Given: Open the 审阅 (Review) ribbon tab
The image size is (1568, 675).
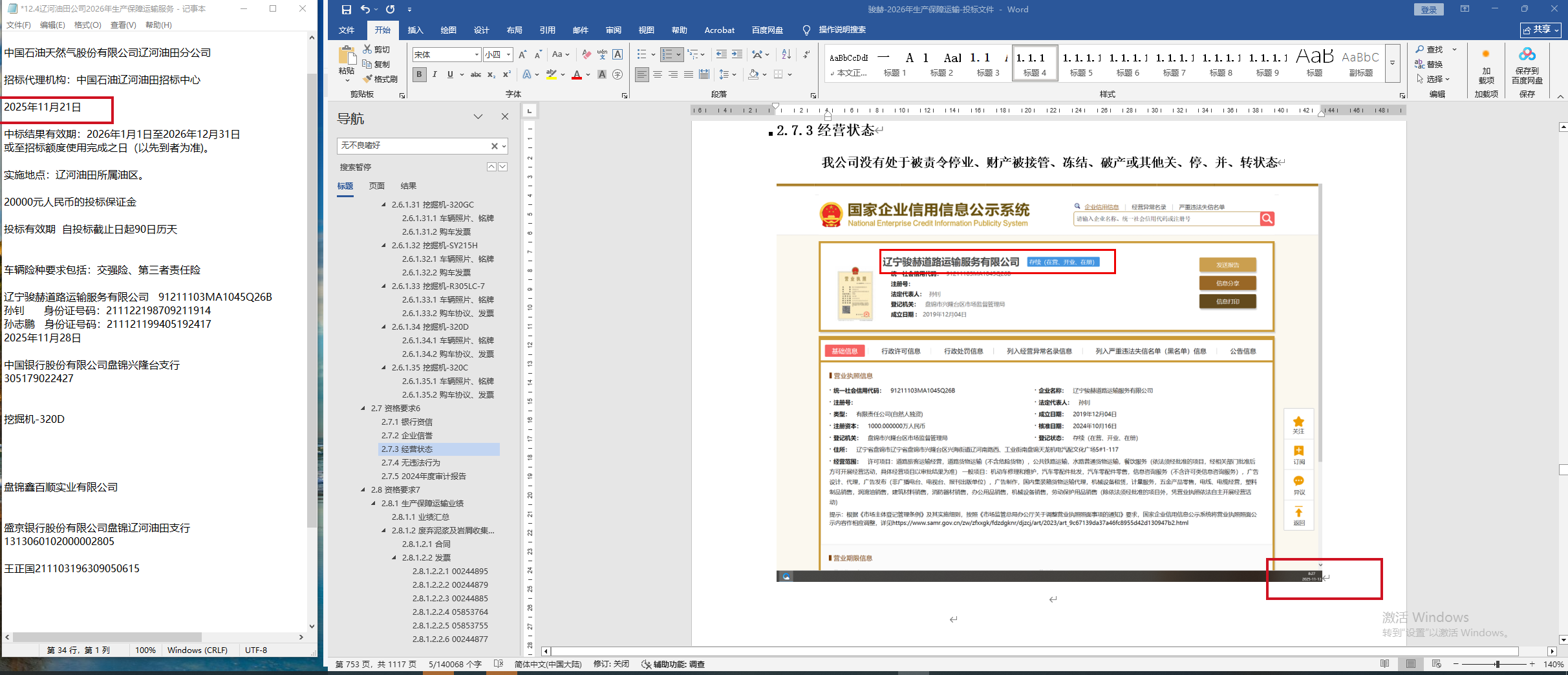Looking at the screenshot, I should click(613, 30).
